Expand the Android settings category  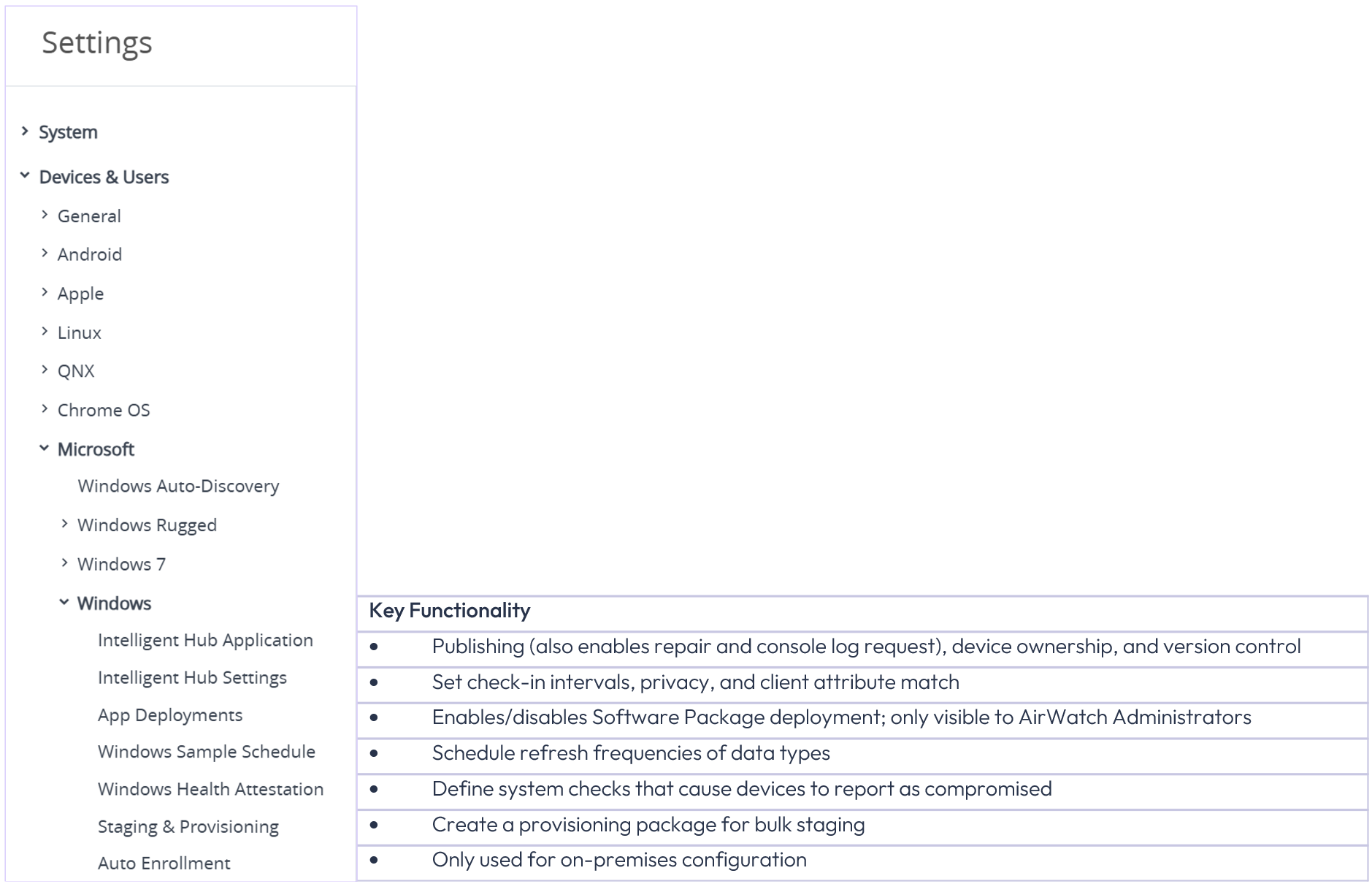pos(89,254)
